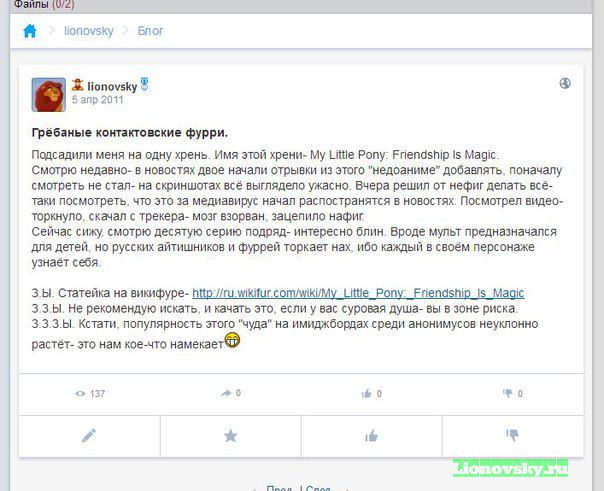Open lionovsky breadcrumb link
Screen dimensions: 604x491
89,31
